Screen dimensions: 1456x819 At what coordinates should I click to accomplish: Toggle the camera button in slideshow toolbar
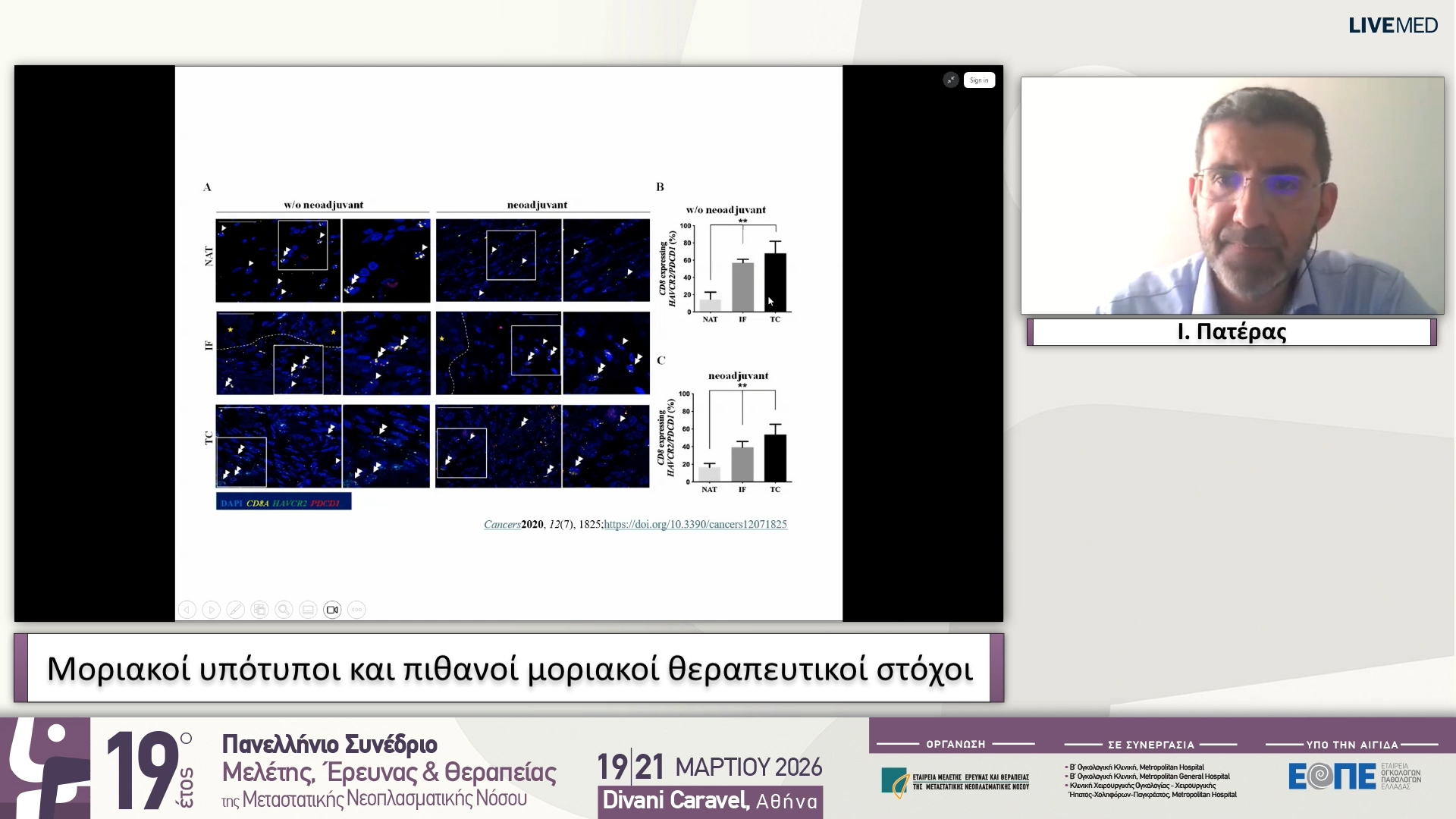pyautogui.click(x=332, y=610)
